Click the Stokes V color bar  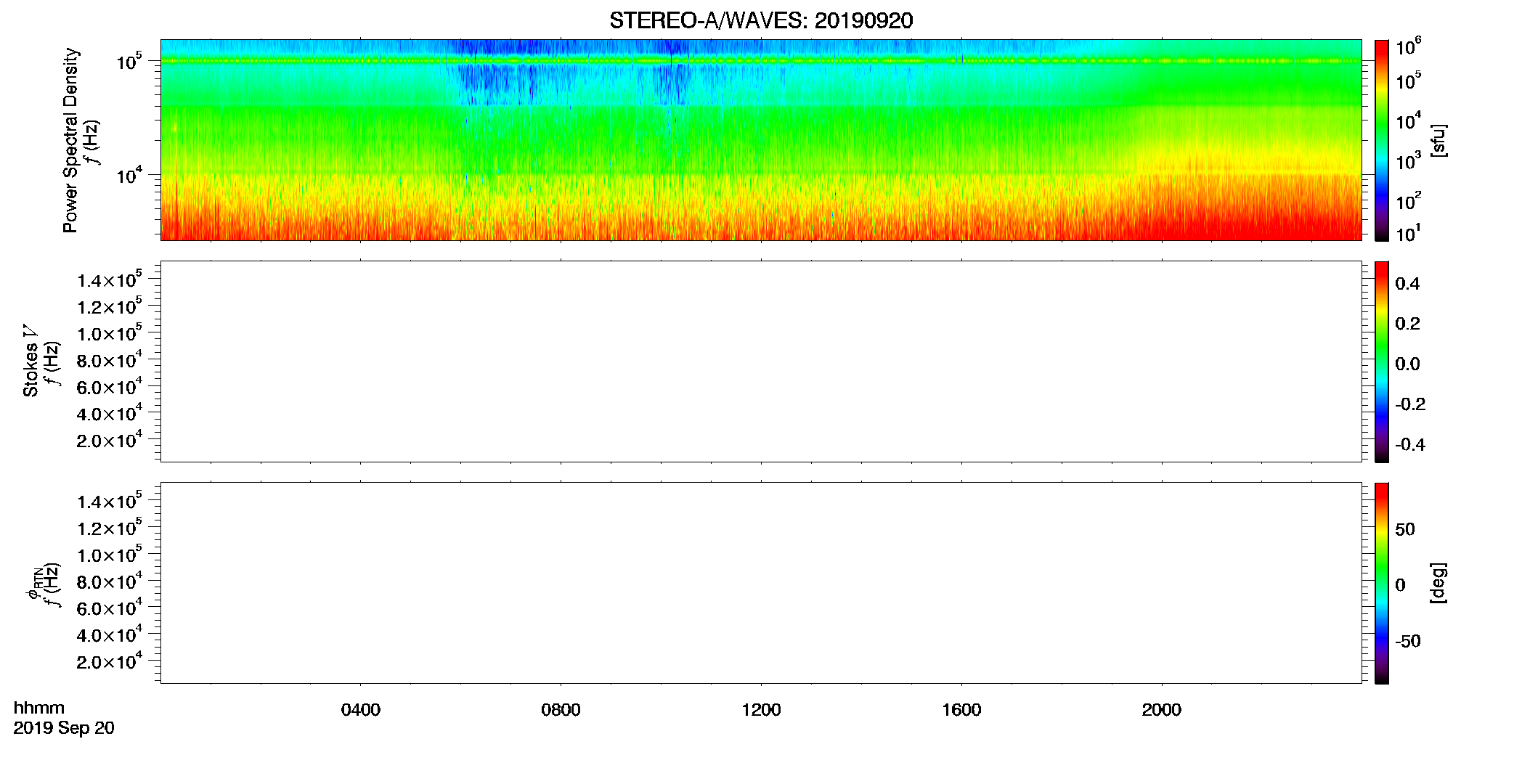click(1382, 362)
